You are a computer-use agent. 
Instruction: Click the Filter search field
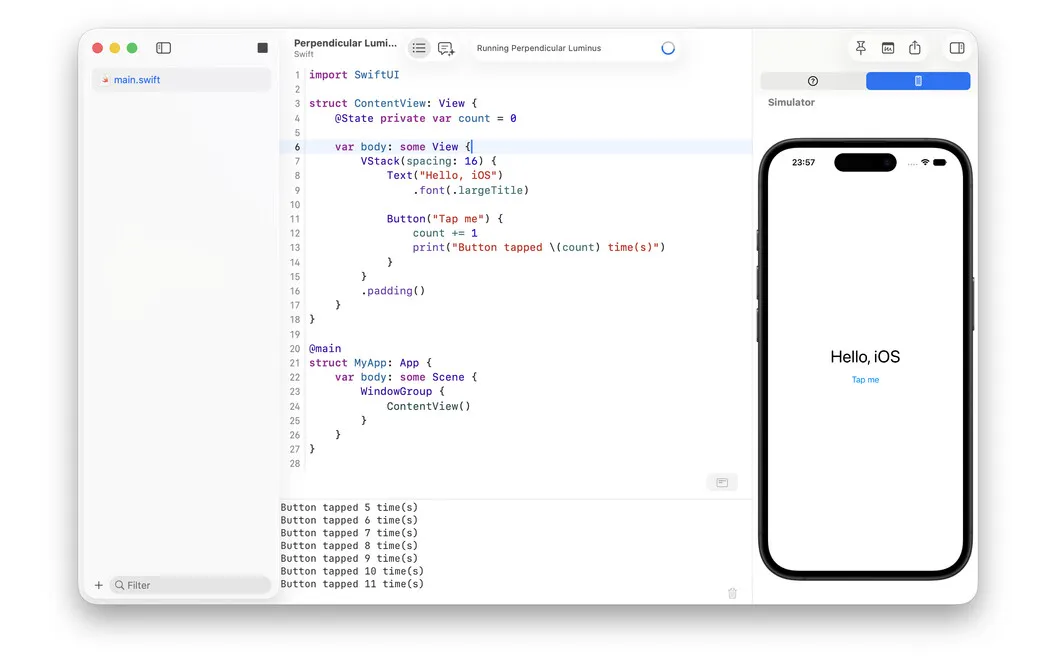click(x=191, y=585)
